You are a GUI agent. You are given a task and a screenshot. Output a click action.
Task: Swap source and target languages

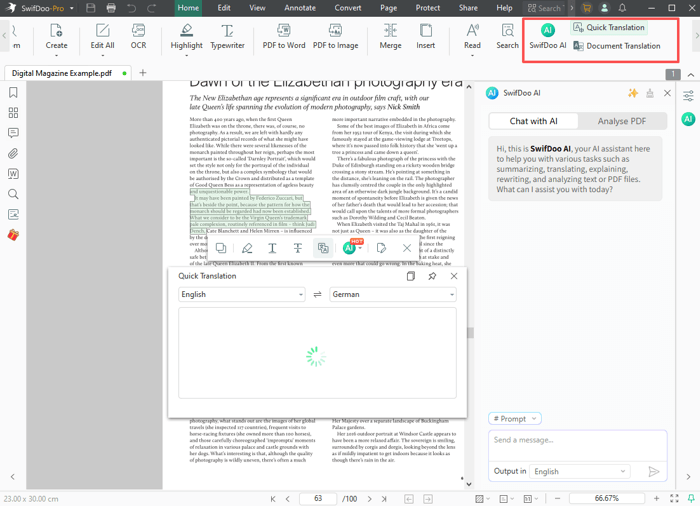[317, 295]
